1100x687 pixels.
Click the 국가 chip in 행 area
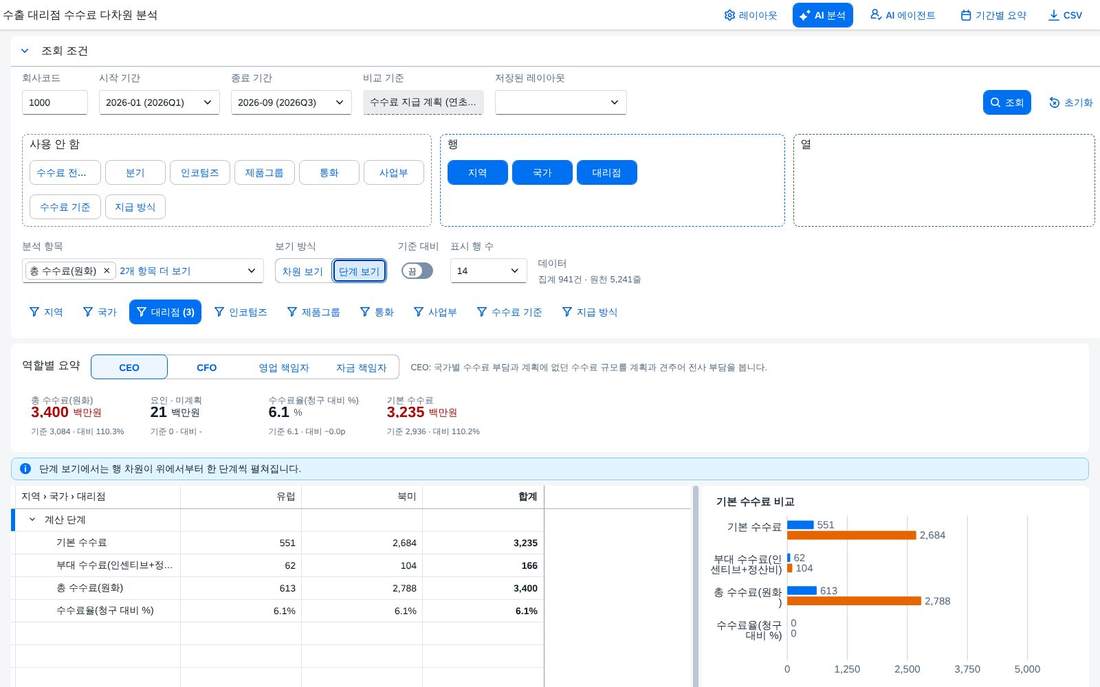pyautogui.click(x=542, y=173)
